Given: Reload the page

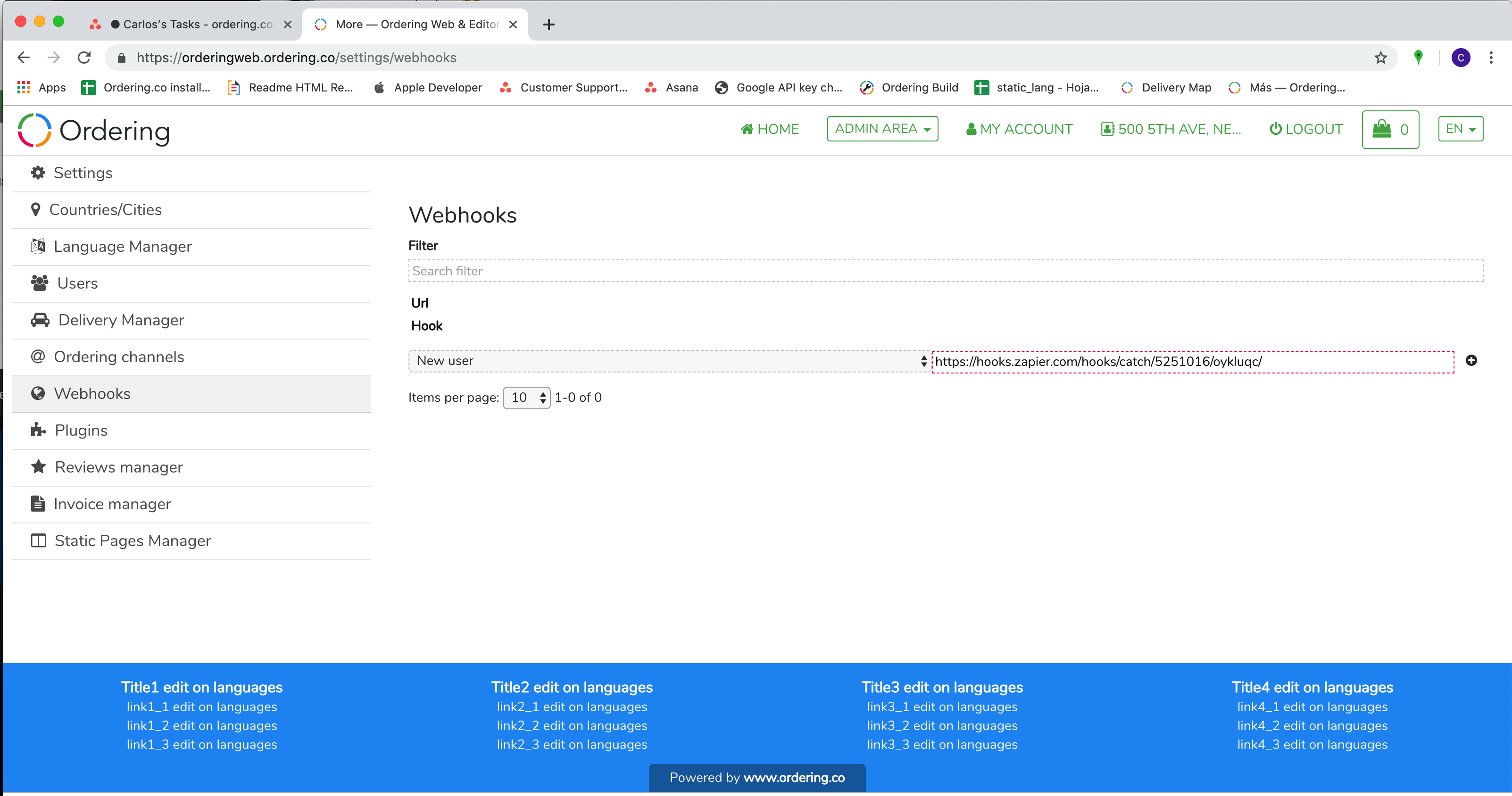Looking at the screenshot, I should click(84, 58).
